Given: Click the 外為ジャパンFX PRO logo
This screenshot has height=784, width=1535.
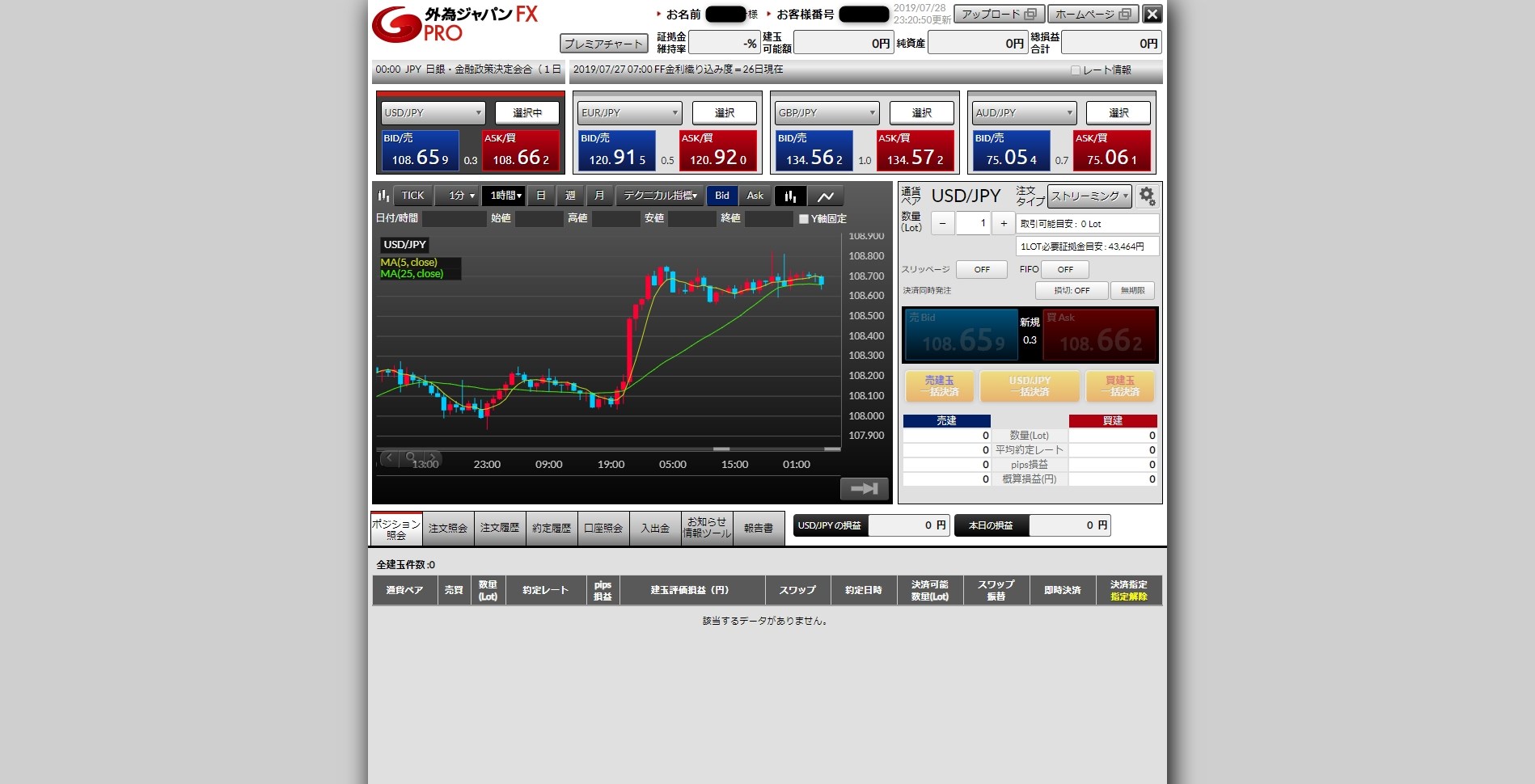Looking at the screenshot, I should [454, 25].
